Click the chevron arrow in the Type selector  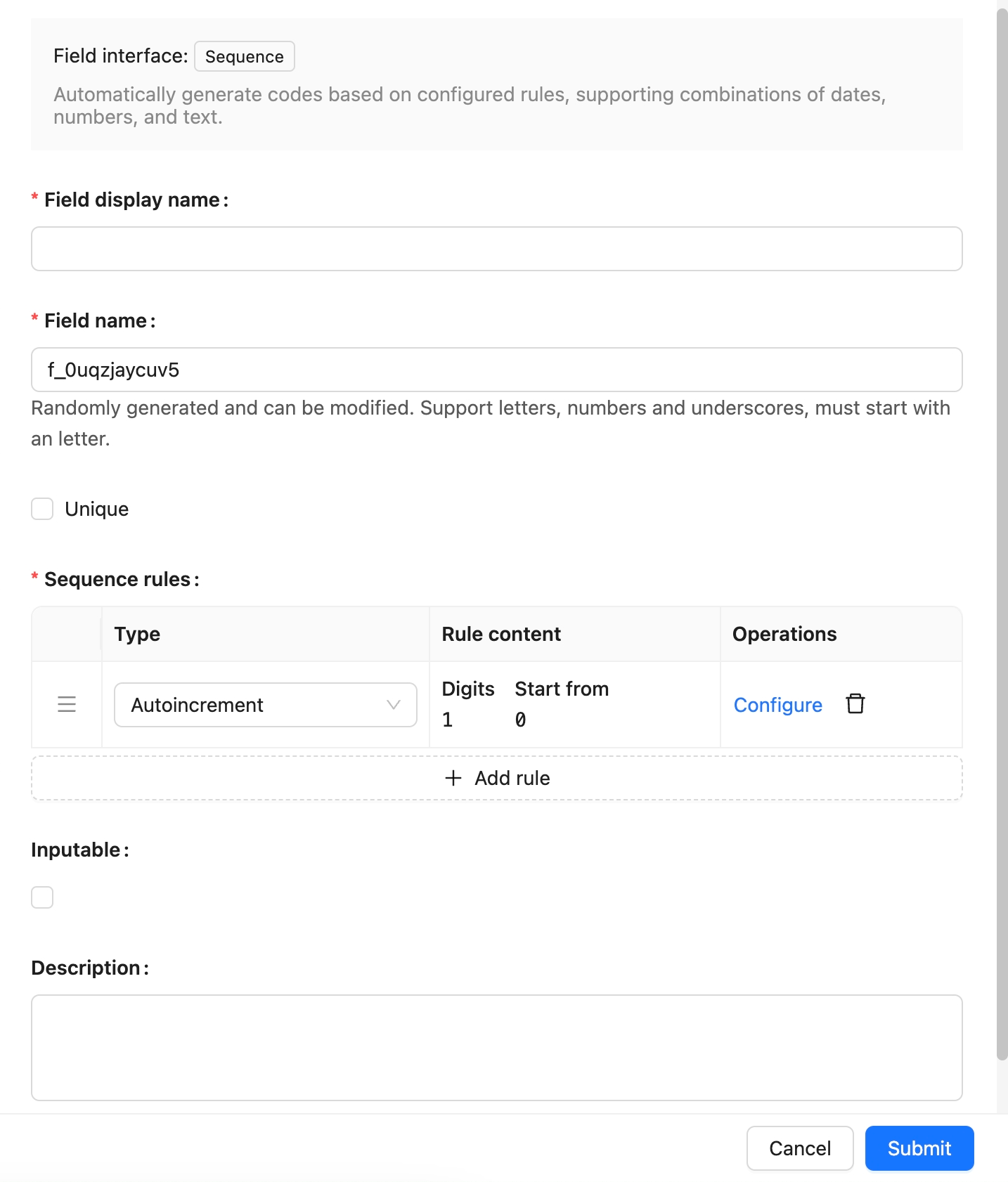(x=394, y=705)
